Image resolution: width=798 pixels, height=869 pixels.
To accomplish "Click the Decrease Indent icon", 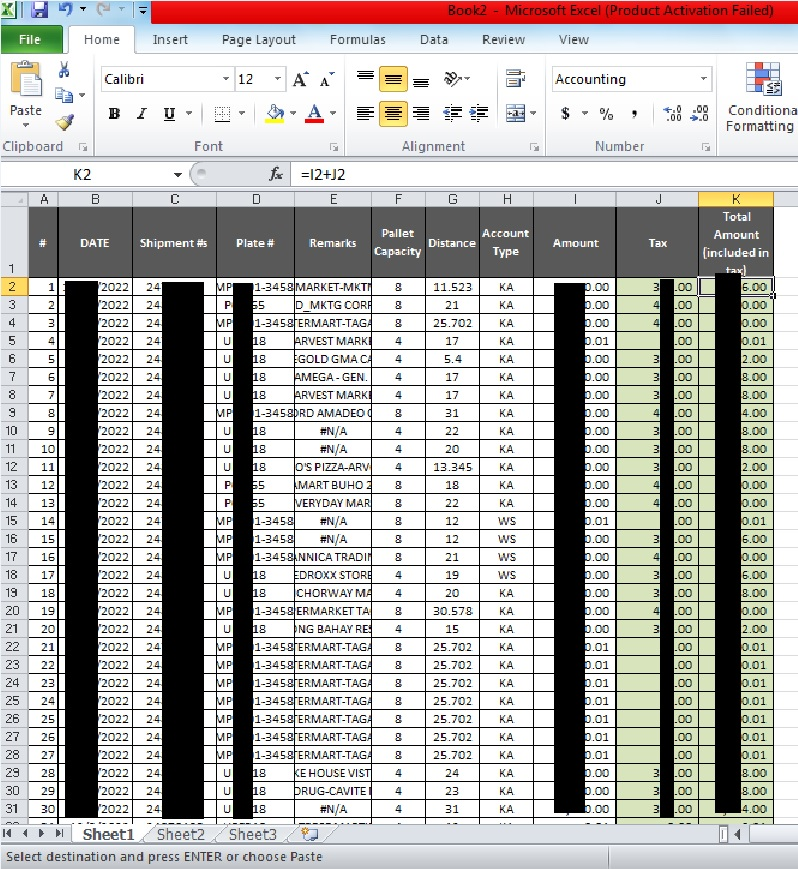I will [453, 113].
